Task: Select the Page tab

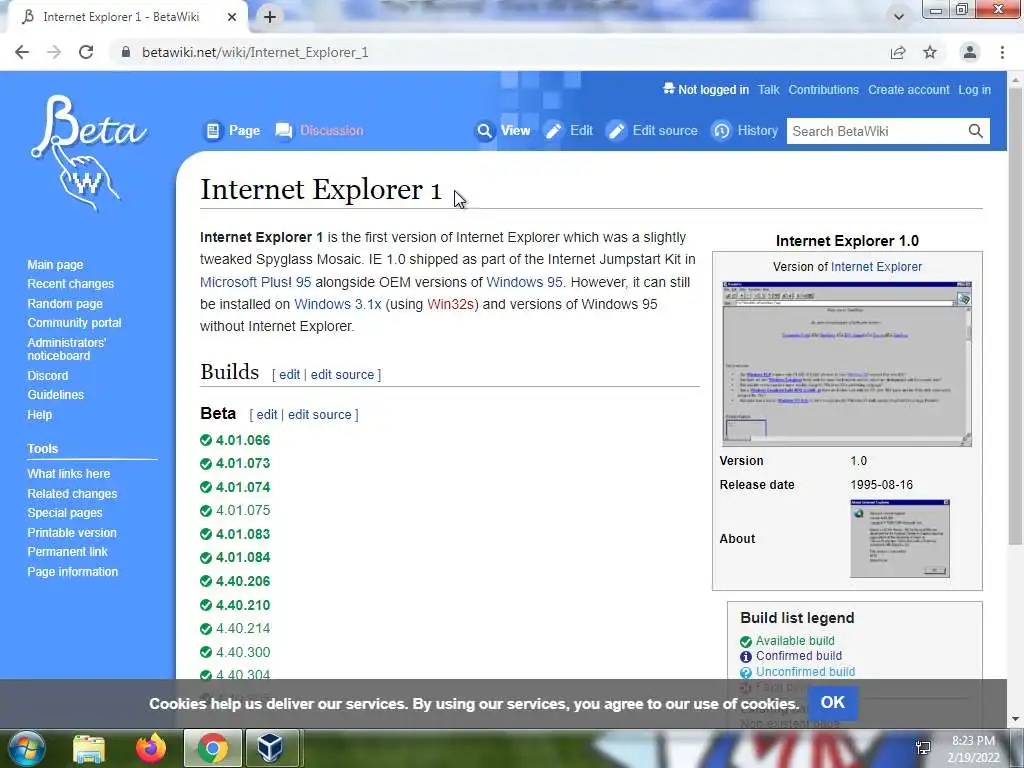Action: coord(232,131)
